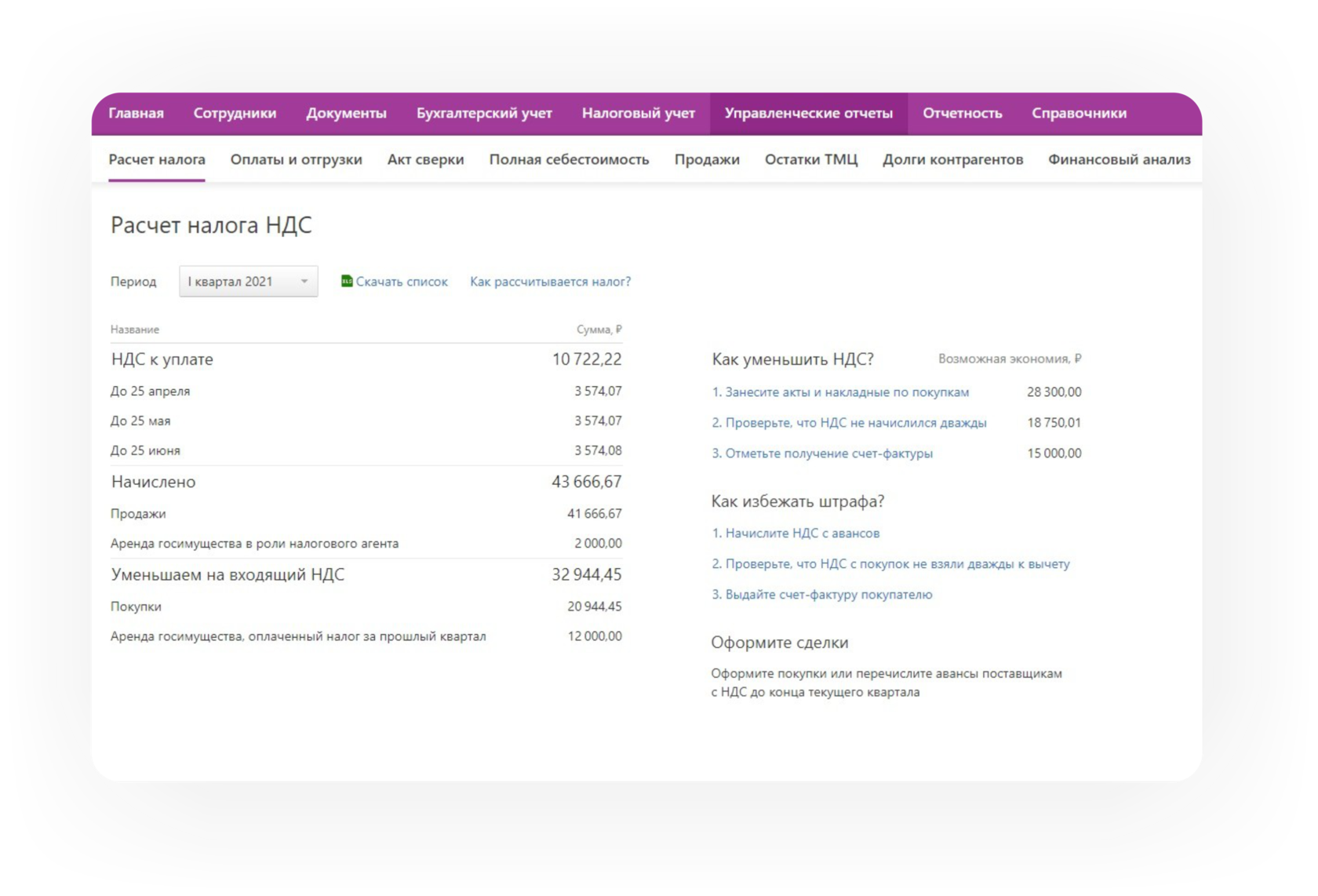Open Налоговый учет in the top bar

(638, 113)
